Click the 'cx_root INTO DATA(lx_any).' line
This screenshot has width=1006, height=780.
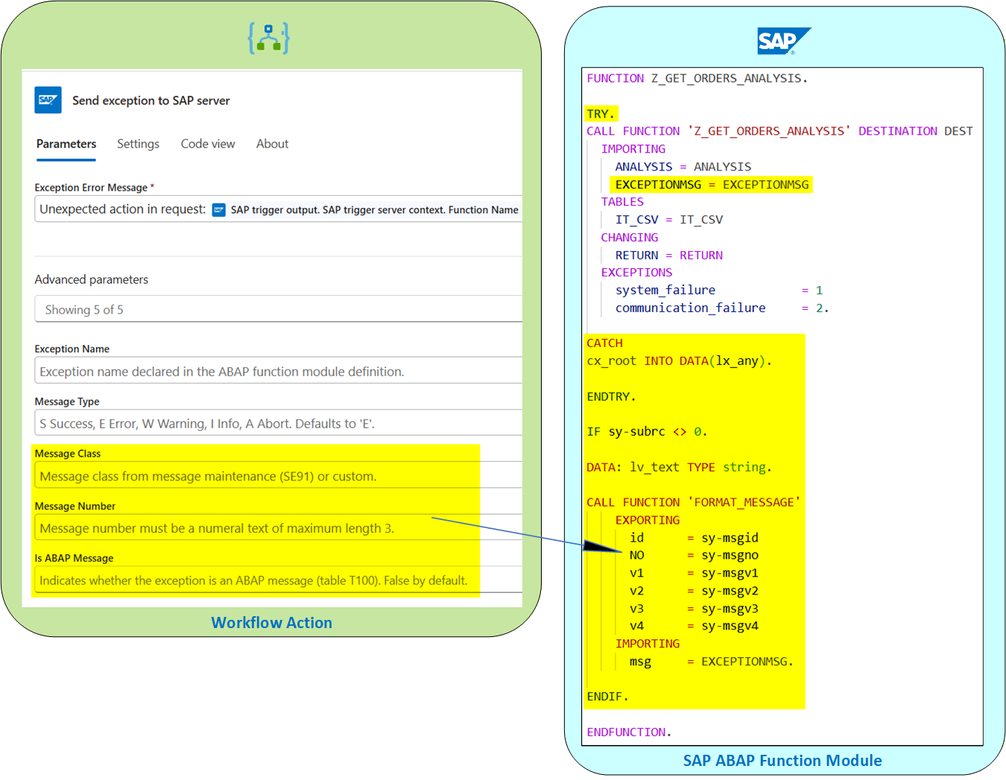tap(679, 361)
